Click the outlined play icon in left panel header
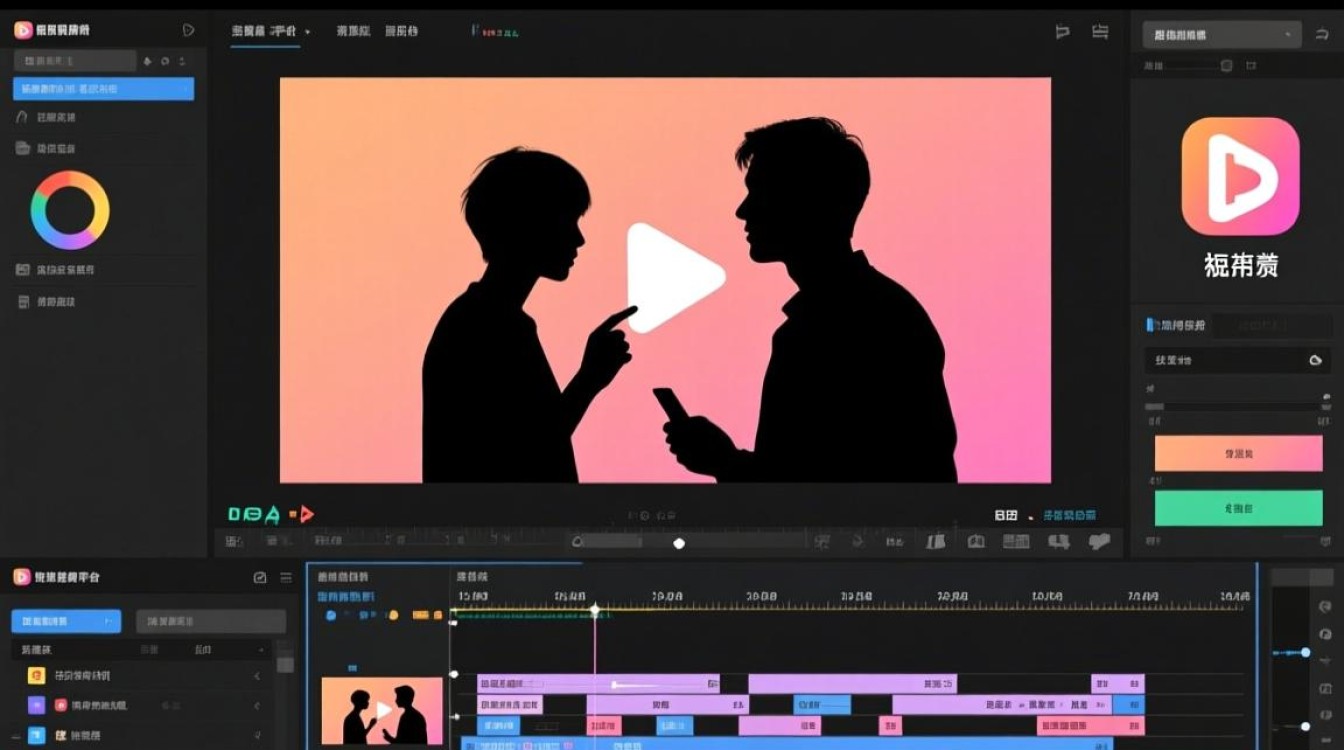 pyautogui.click(x=189, y=31)
